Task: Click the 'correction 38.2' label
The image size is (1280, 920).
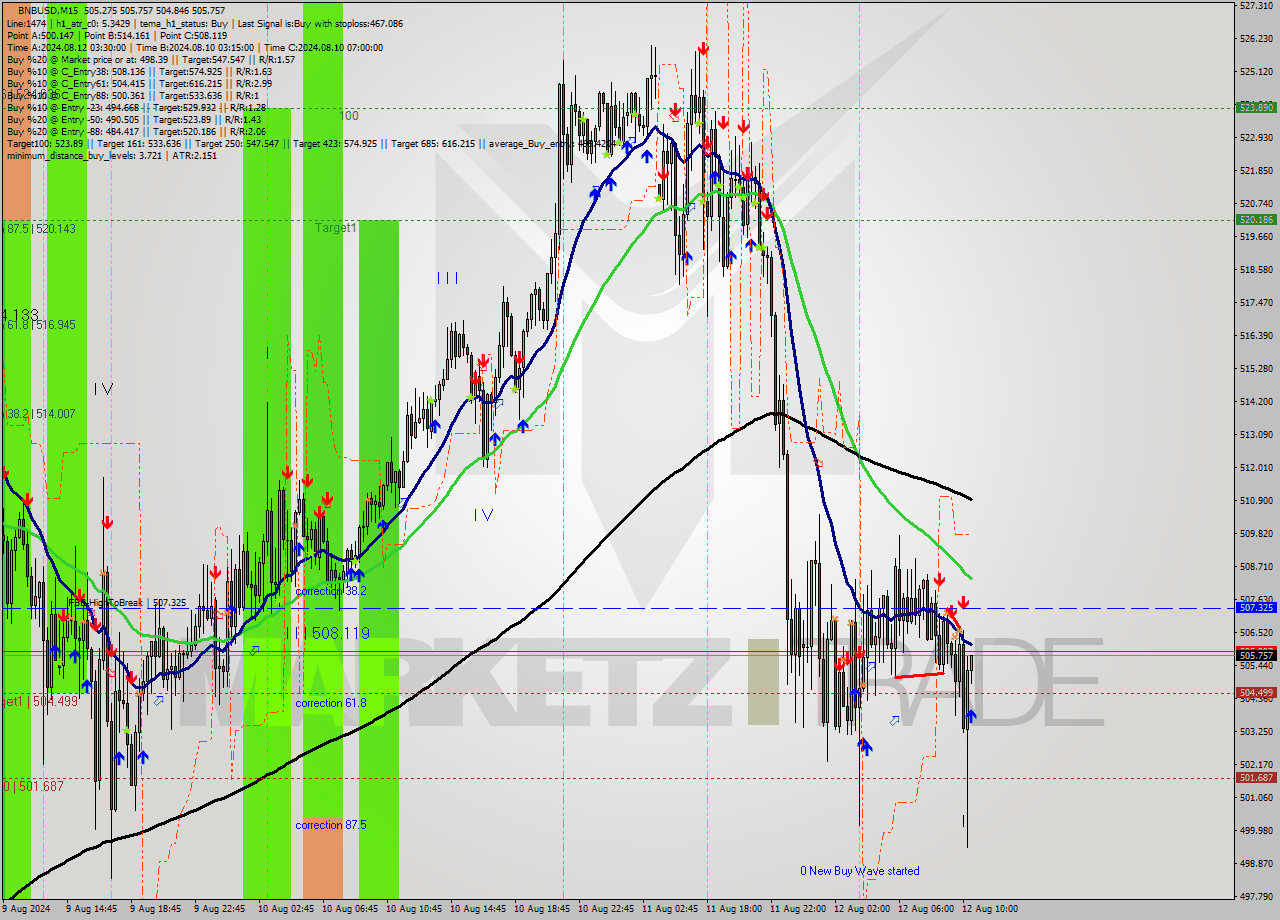Action: [330, 591]
